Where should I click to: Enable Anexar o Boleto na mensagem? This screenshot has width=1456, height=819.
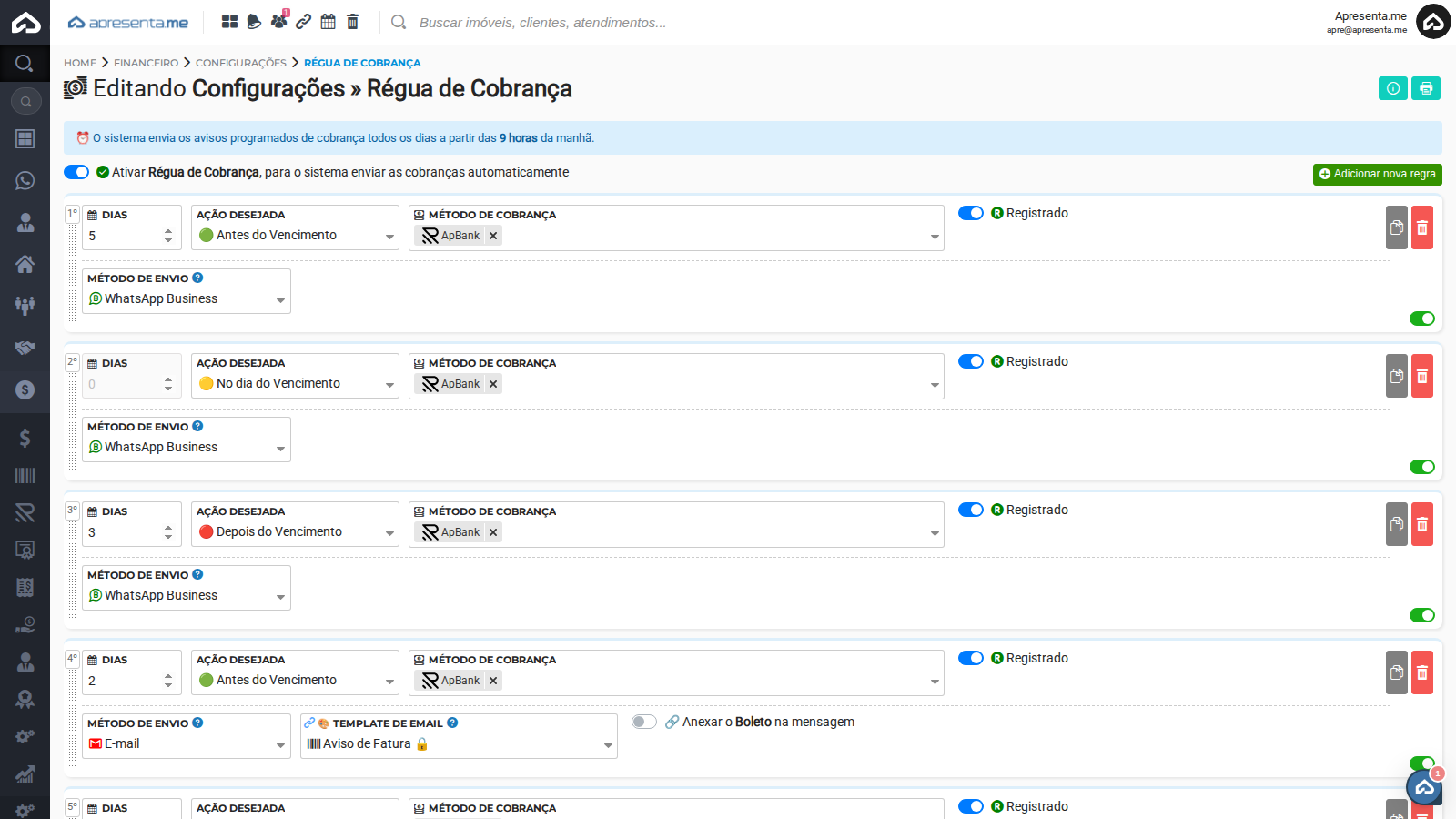pyautogui.click(x=644, y=722)
